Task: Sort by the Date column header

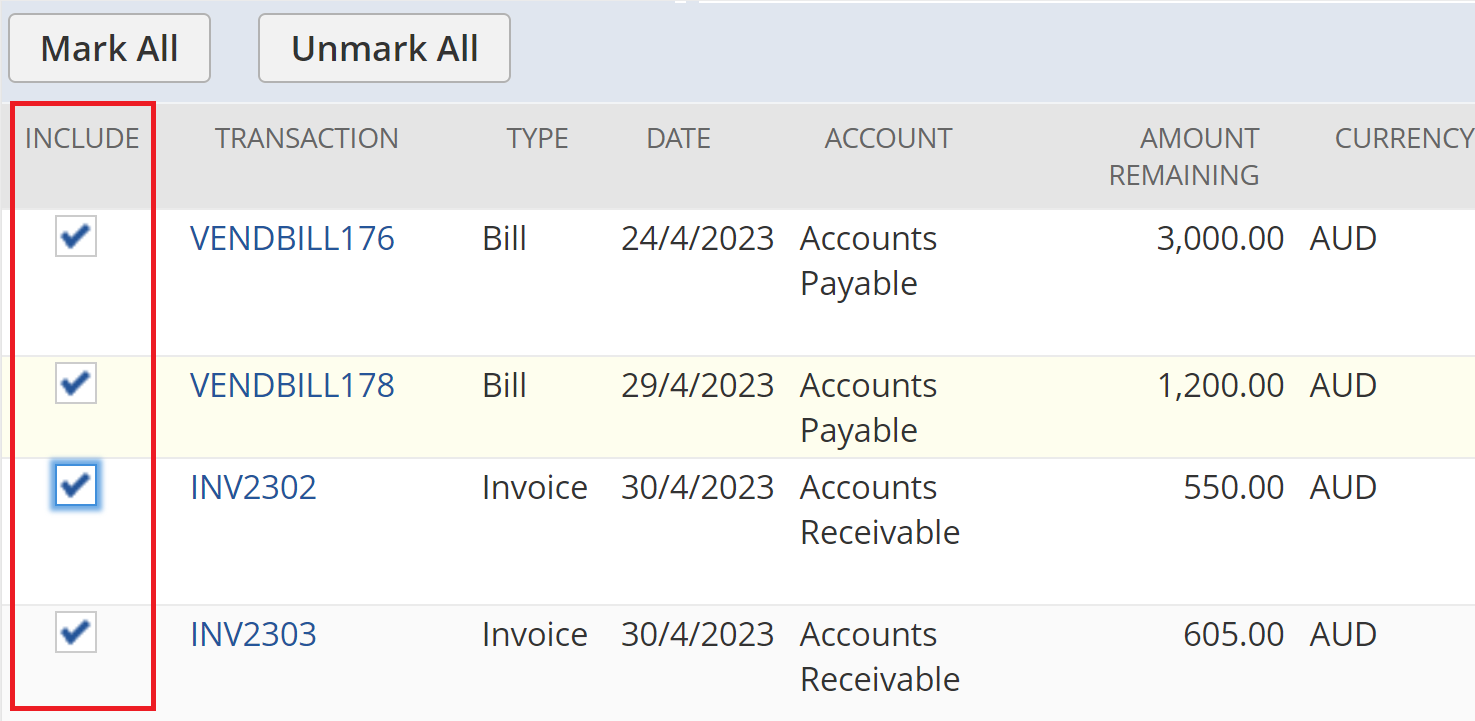Action: click(x=678, y=138)
